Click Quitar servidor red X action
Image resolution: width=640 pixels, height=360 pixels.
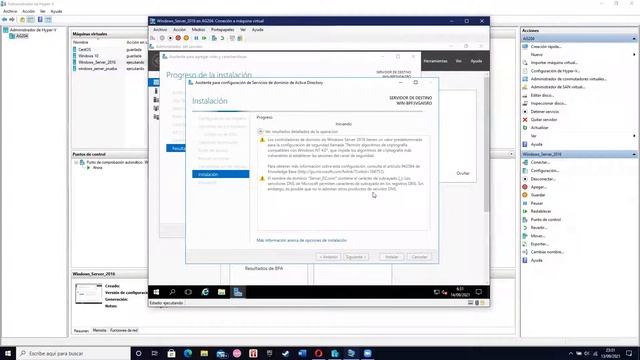pyautogui.click(x=525, y=120)
